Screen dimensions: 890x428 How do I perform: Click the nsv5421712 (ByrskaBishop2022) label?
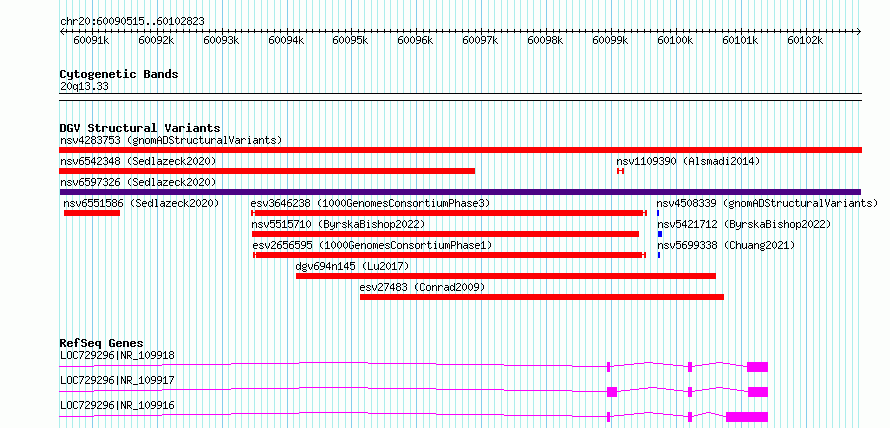(x=744, y=224)
